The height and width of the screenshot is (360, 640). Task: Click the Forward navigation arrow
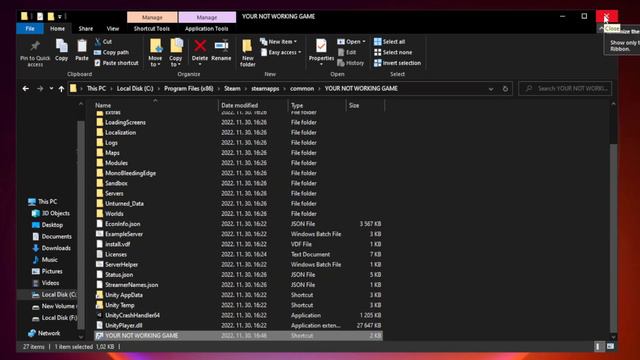click(40, 89)
